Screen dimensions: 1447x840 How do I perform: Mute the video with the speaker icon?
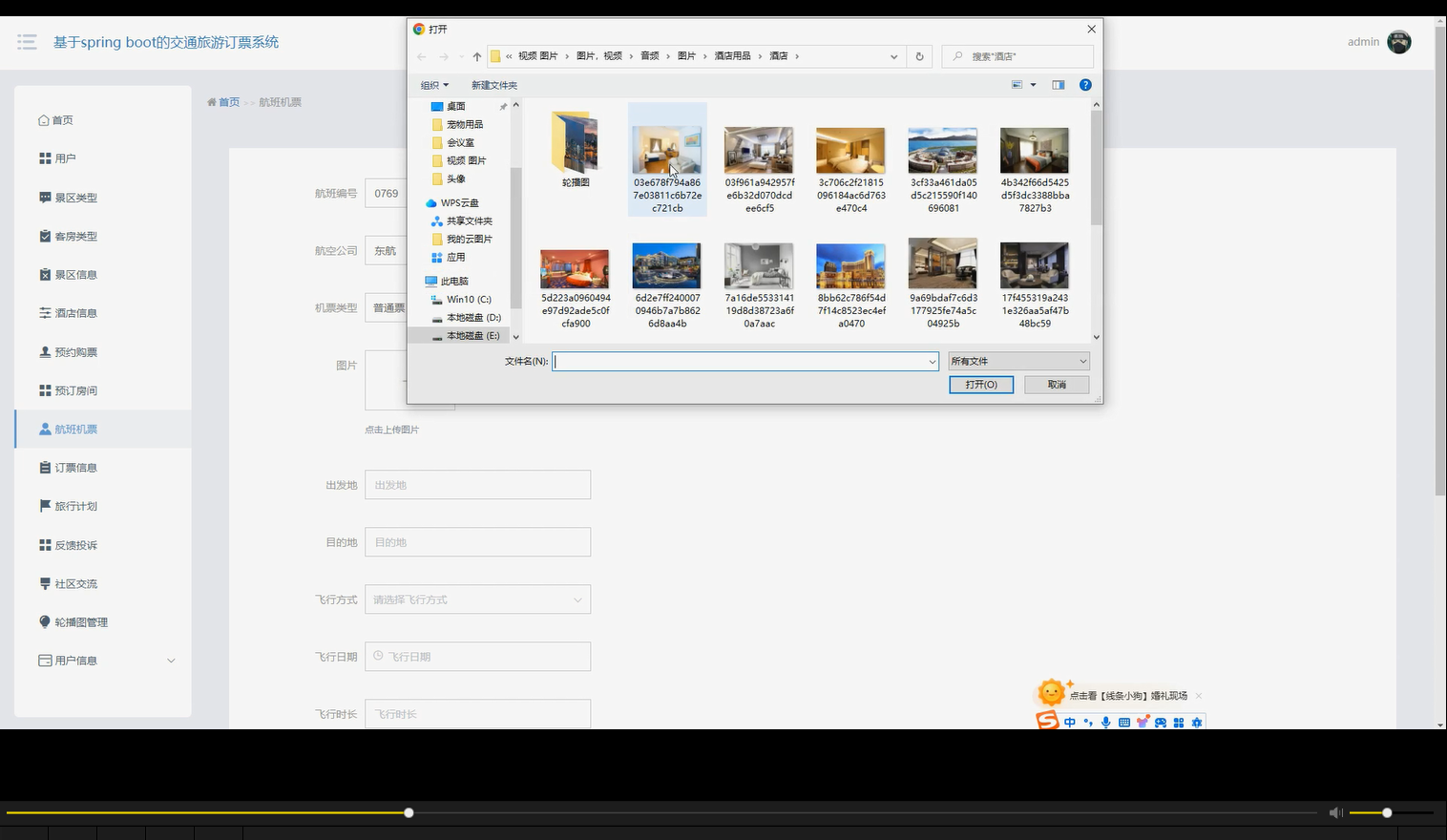(x=1335, y=812)
